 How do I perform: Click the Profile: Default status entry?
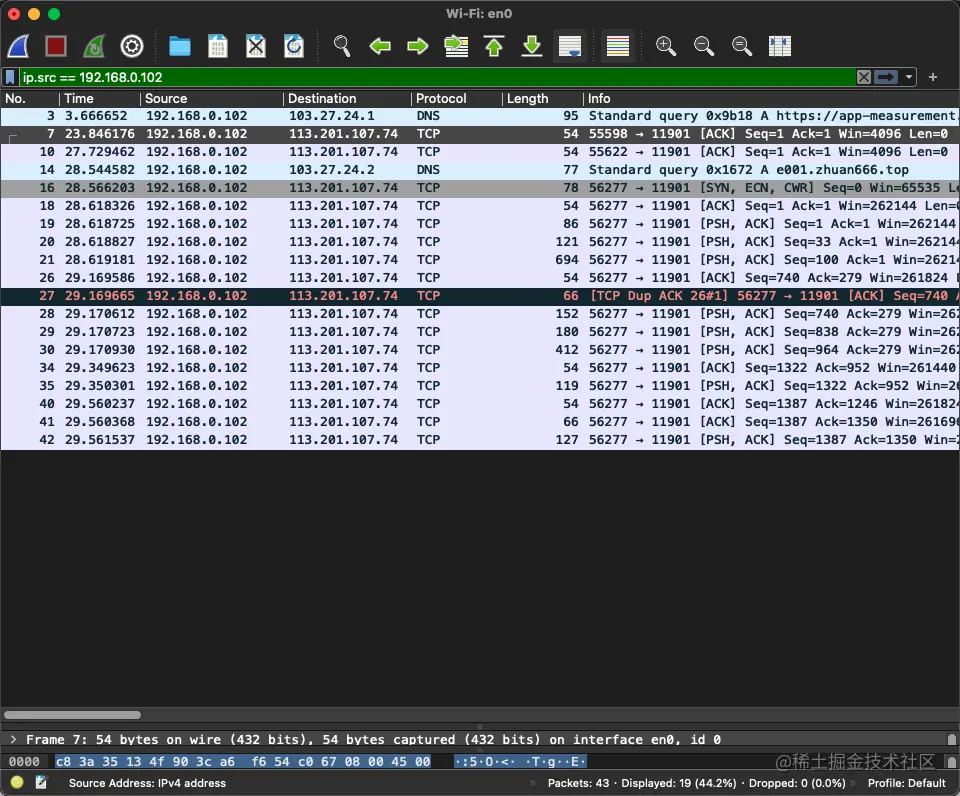[906, 783]
